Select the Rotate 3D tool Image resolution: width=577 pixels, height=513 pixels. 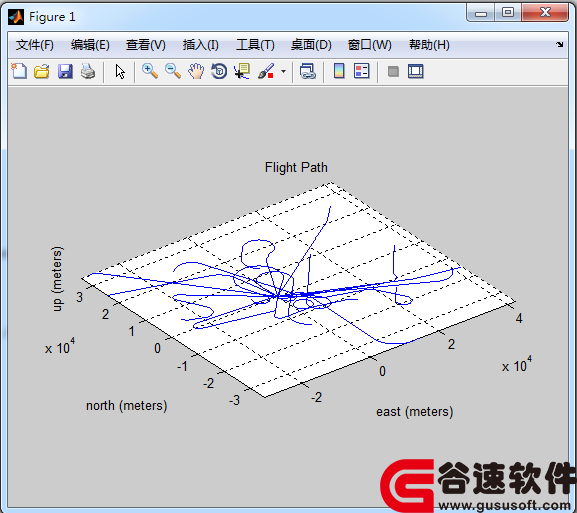(219, 71)
